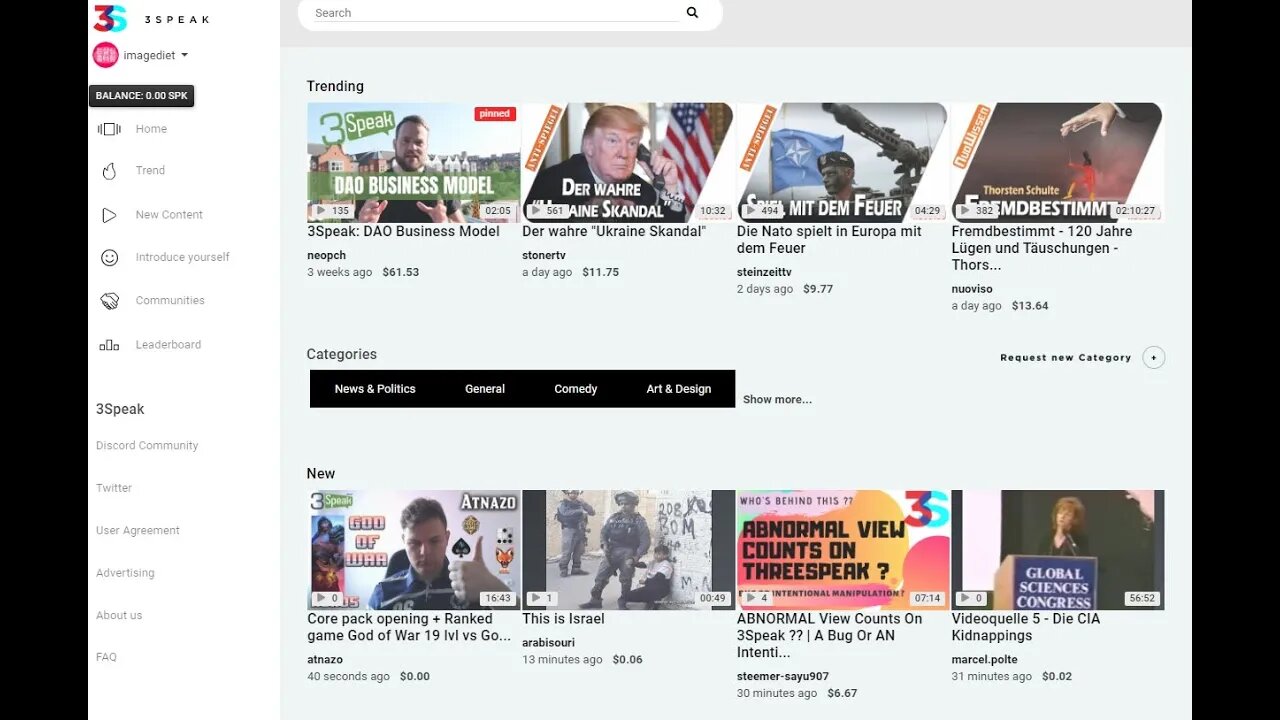Select the General category
The image size is (1280, 720).
tap(485, 389)
